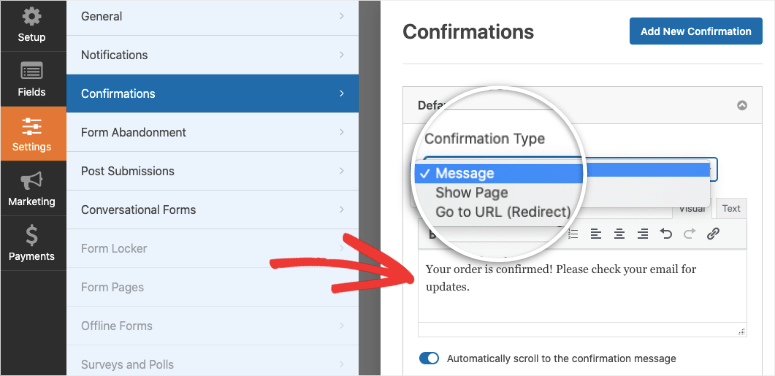
Task: Click the Confirmation Type label
Action: [x=484, y=139]
